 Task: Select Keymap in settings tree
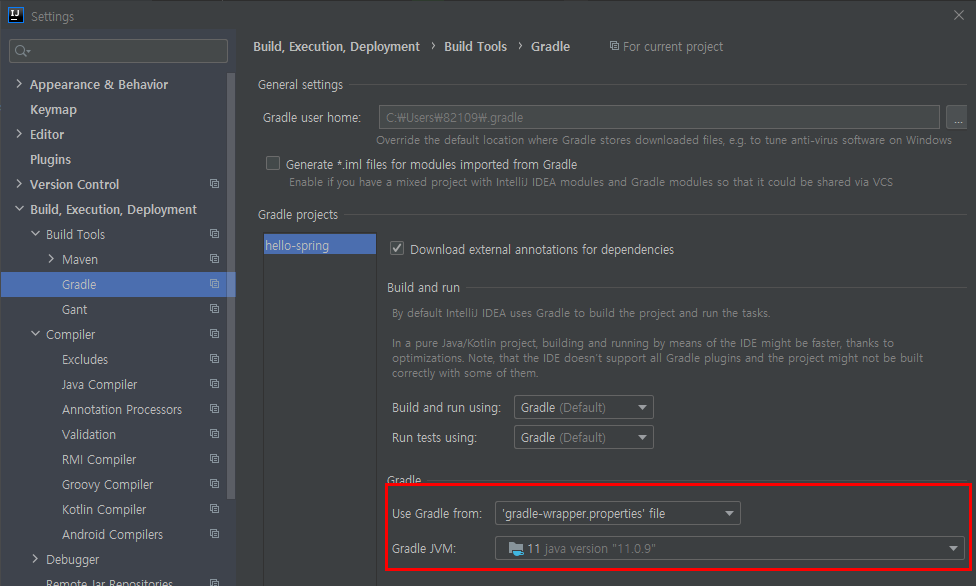point(54,110)
